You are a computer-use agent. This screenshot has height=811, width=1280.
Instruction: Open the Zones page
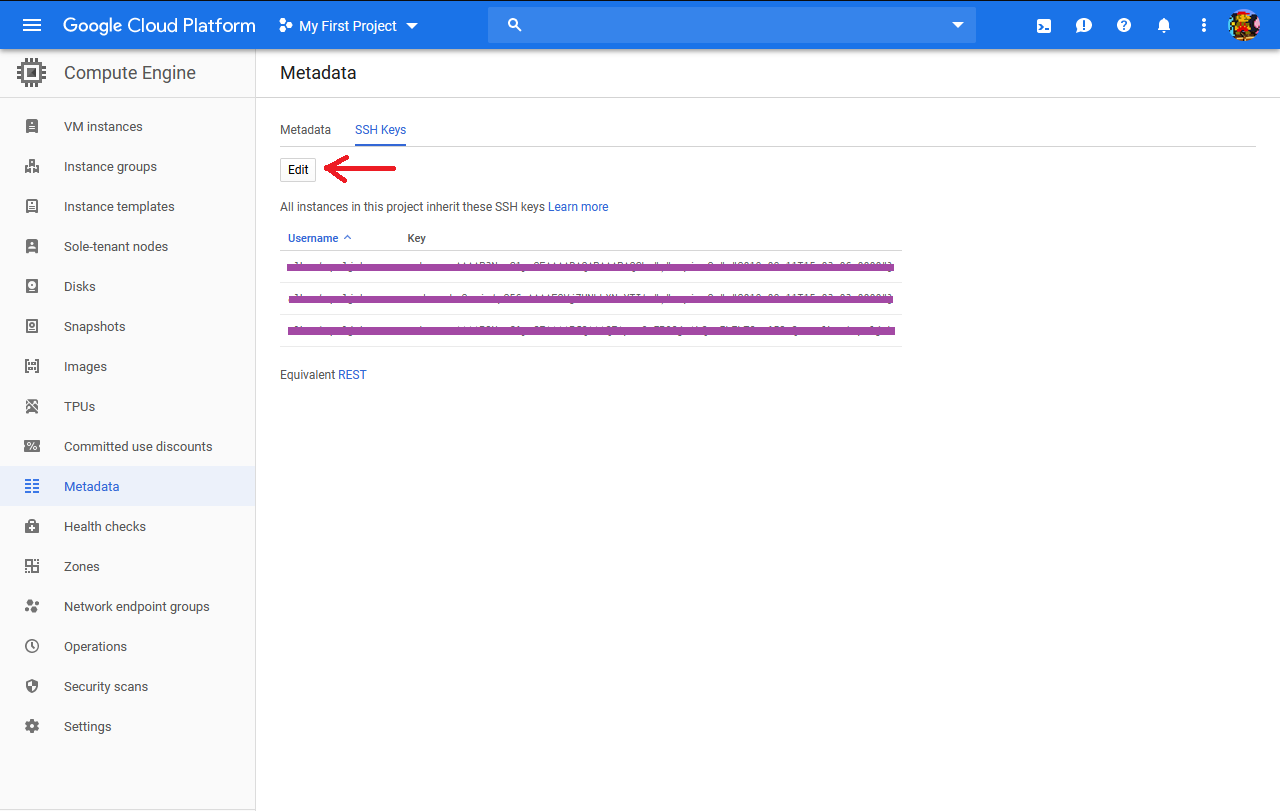point(82,566)
